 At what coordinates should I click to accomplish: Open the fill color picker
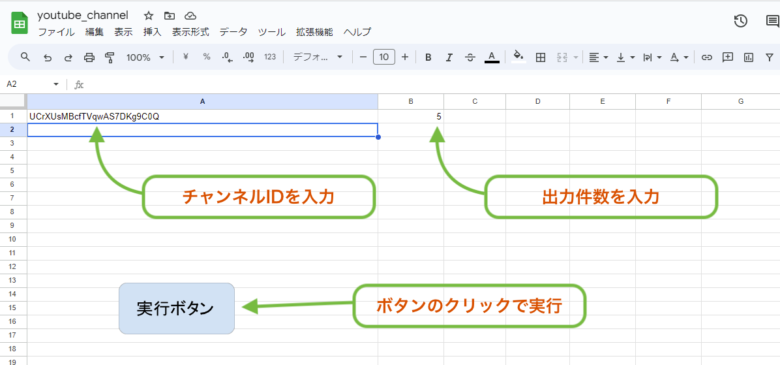(x=519, y=56)
